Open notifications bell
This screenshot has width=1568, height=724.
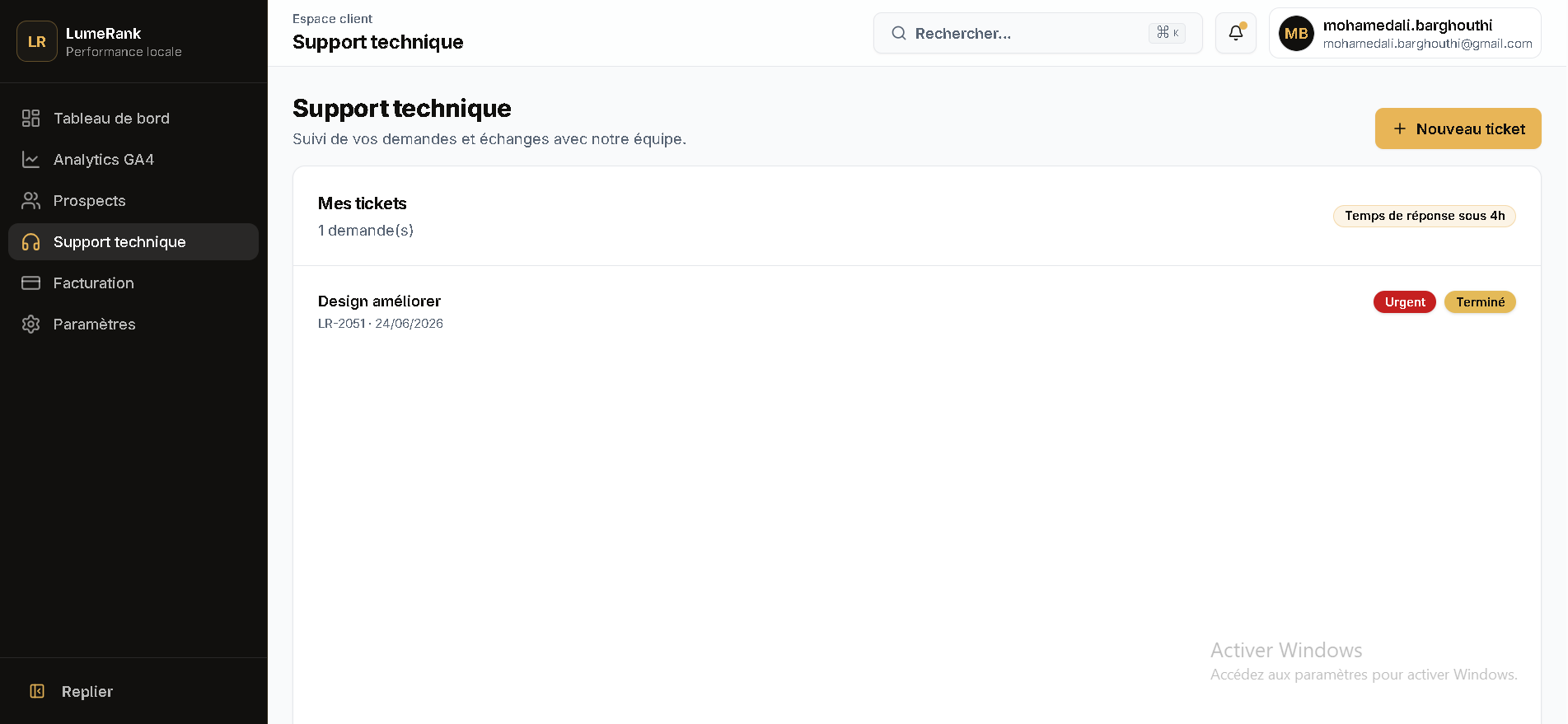(1236, 33)
